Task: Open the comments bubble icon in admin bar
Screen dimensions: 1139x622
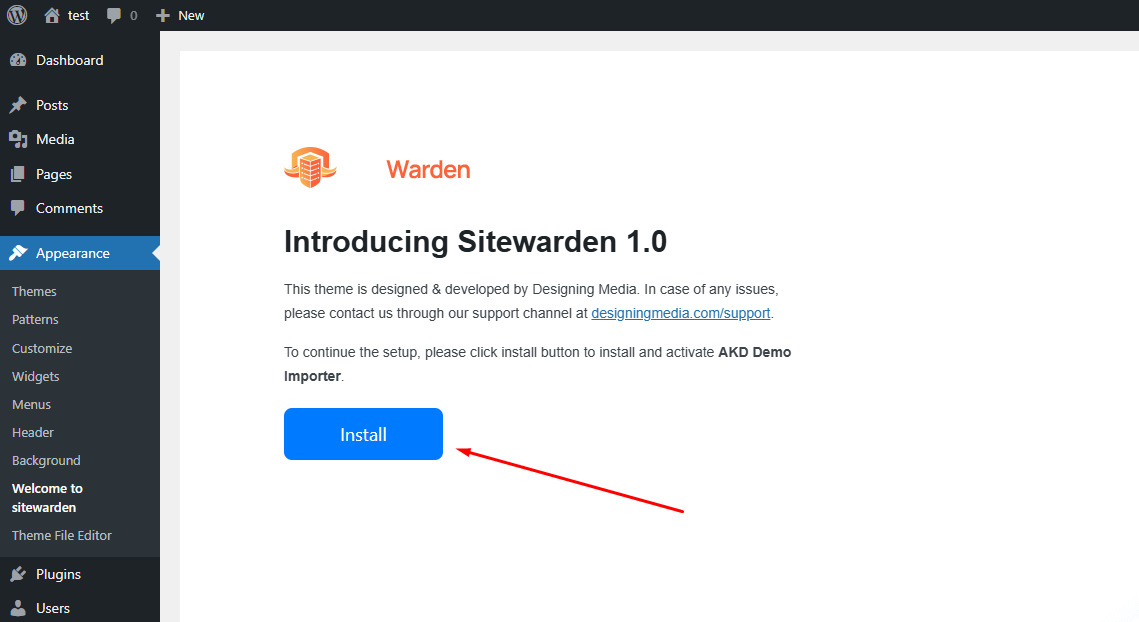Action: point(113,15)
